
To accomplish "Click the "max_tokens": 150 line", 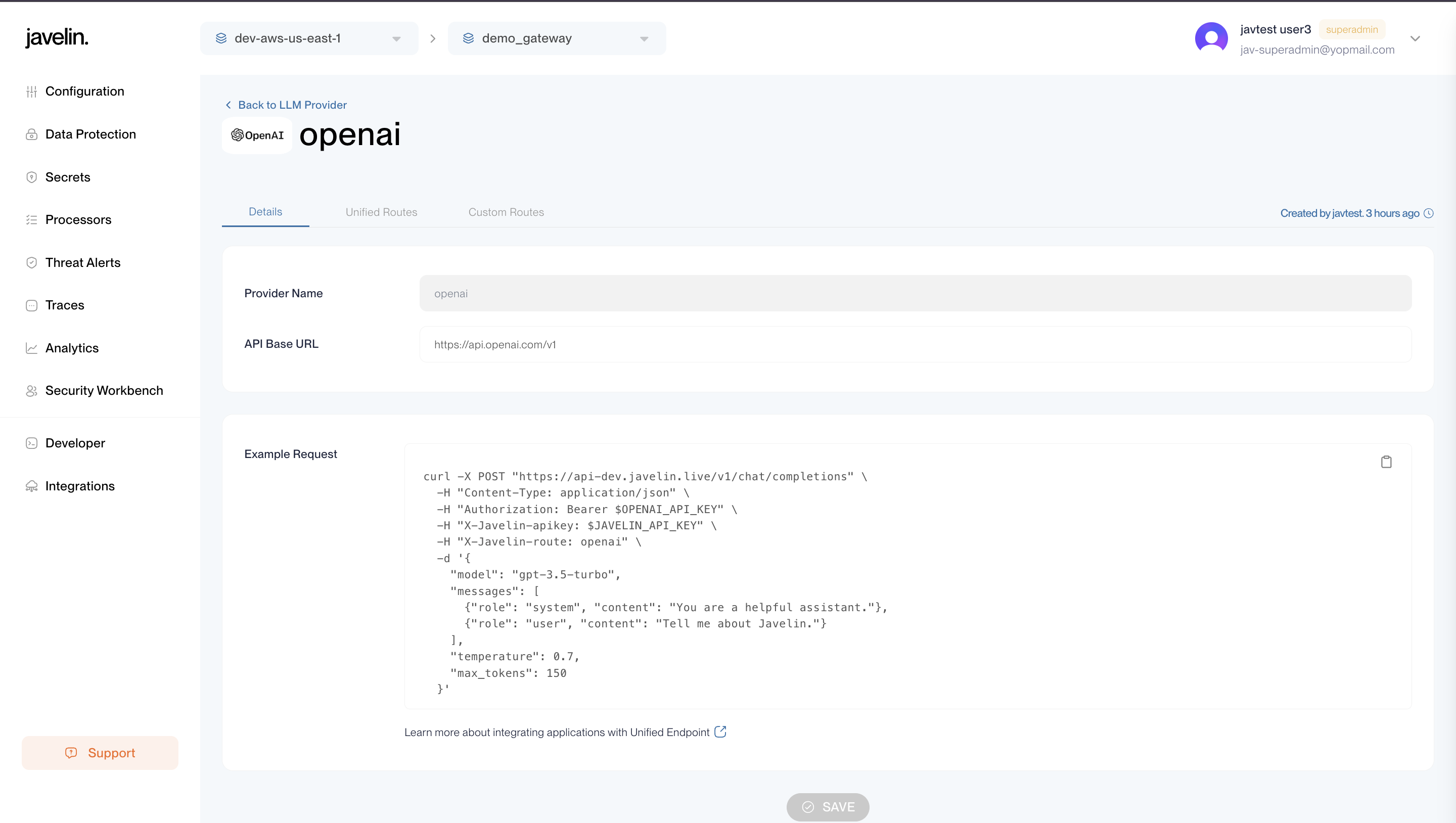I will tap(508, 673).
